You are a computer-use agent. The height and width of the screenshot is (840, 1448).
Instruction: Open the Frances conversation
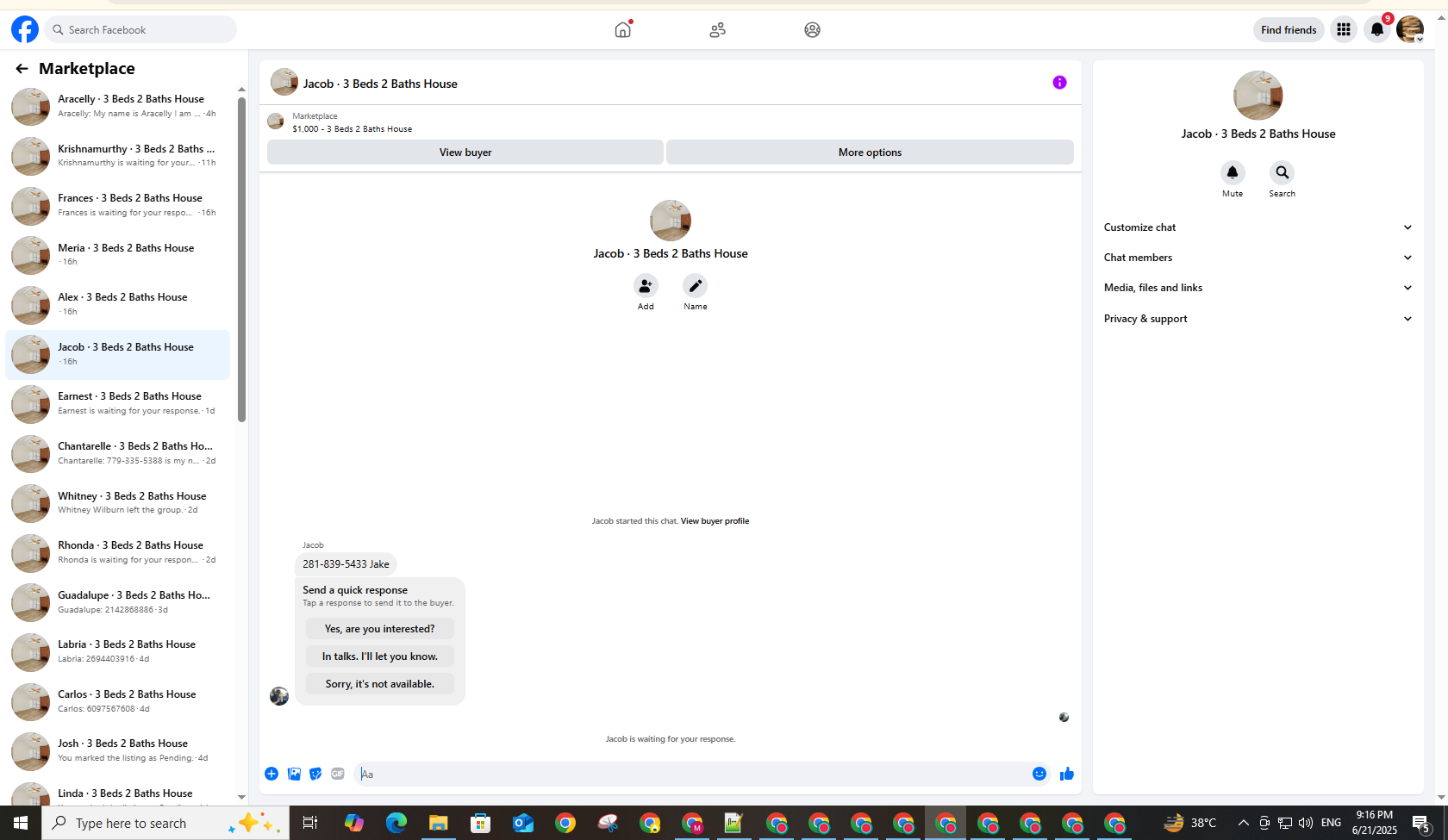click(118, 205)
